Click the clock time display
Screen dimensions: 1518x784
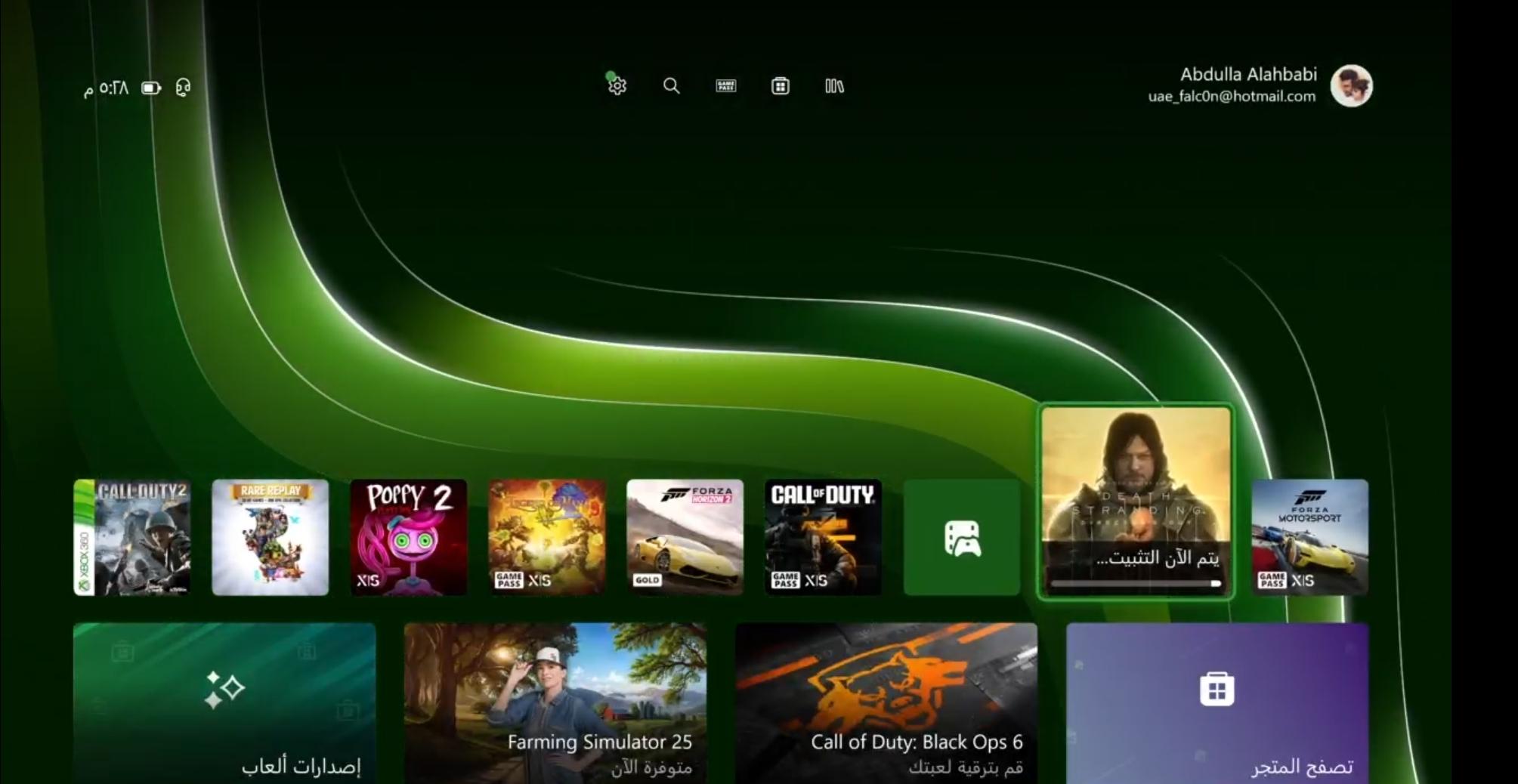coord(106,88)
